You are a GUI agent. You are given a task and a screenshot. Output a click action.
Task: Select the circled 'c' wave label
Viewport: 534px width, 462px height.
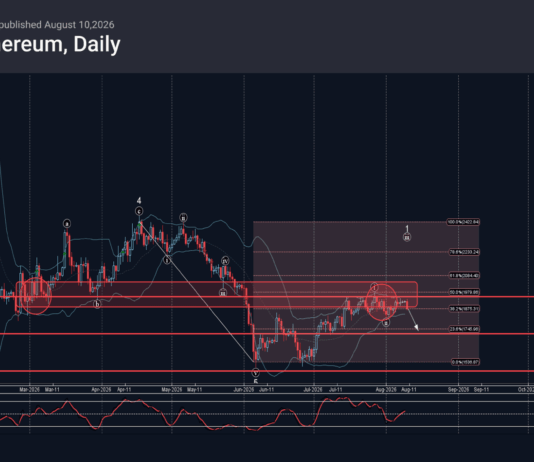click(139, 211)
